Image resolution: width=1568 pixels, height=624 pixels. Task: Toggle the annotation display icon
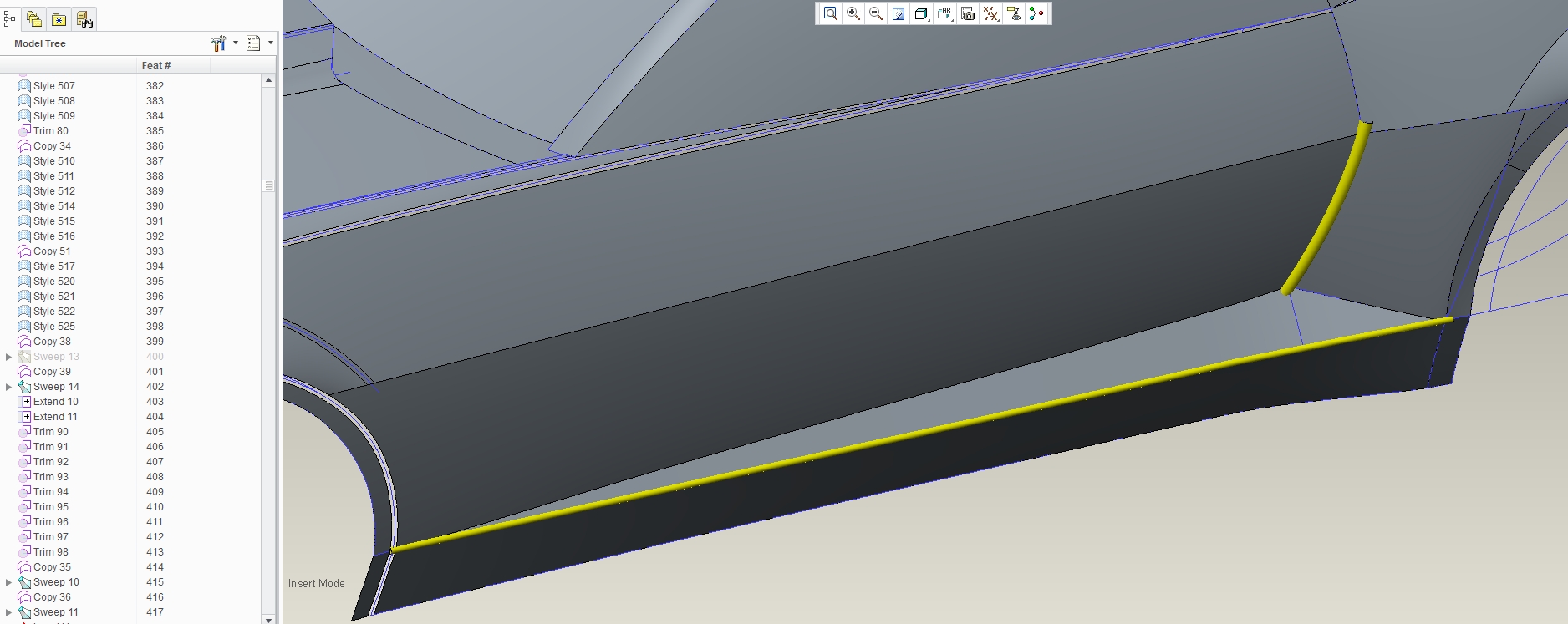coord(1014,13)
